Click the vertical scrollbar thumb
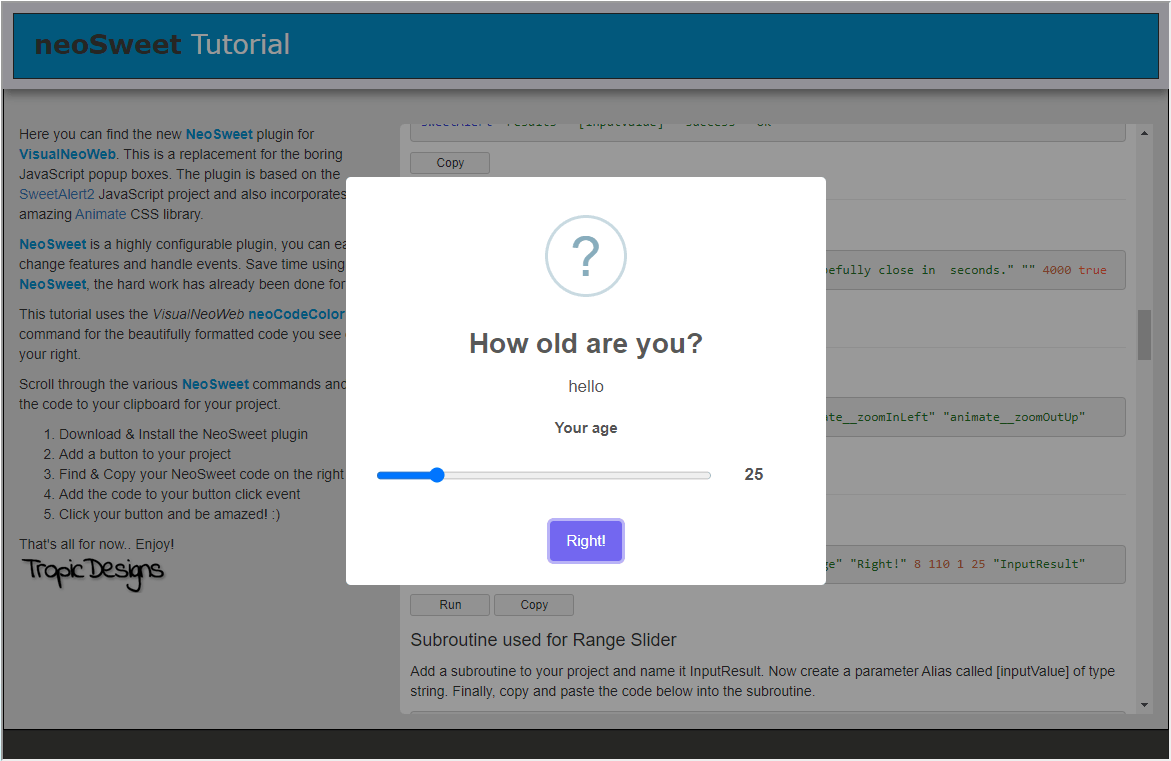Viewport: 1171px width, 761px height. 1144,335
